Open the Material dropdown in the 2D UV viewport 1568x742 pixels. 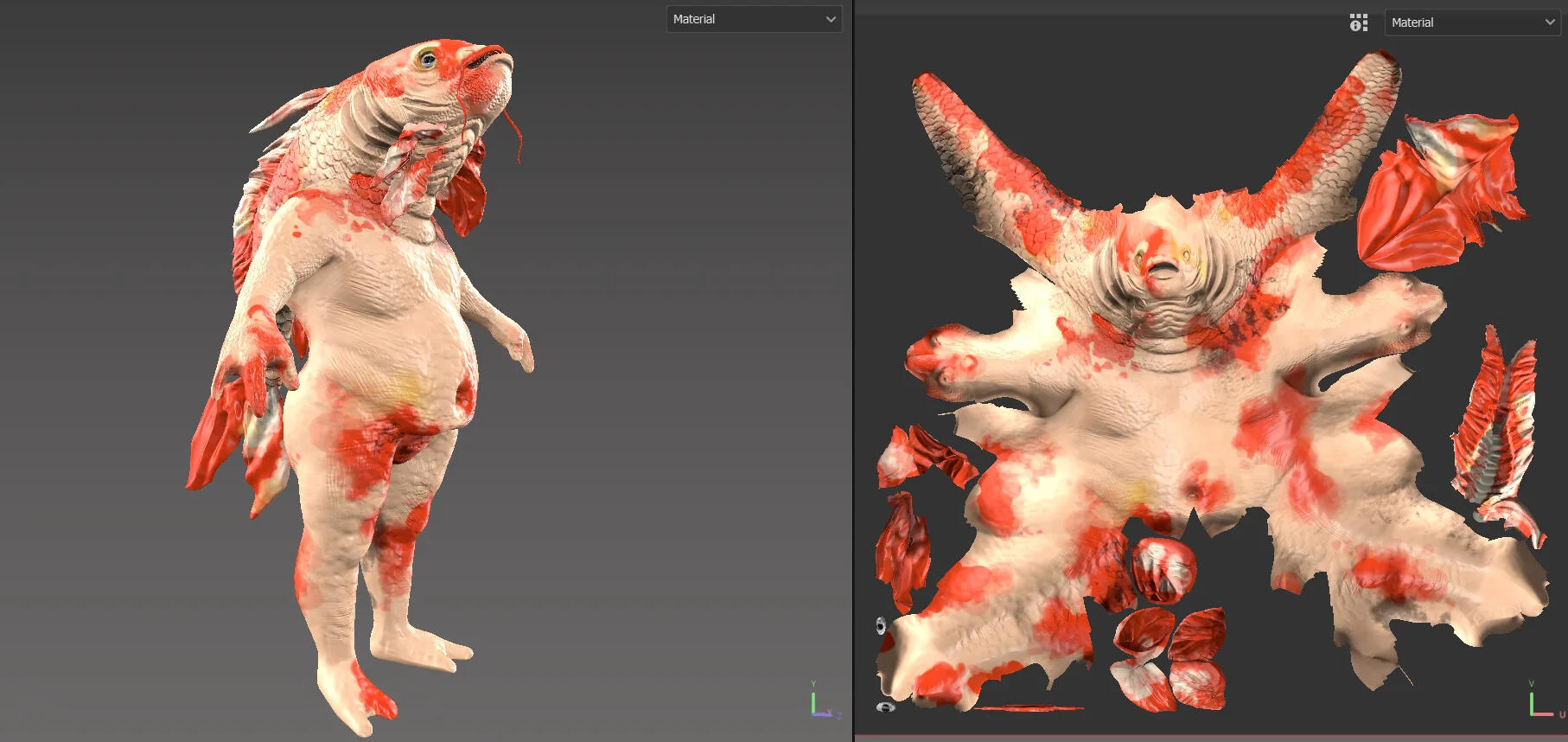(1472, 22)
